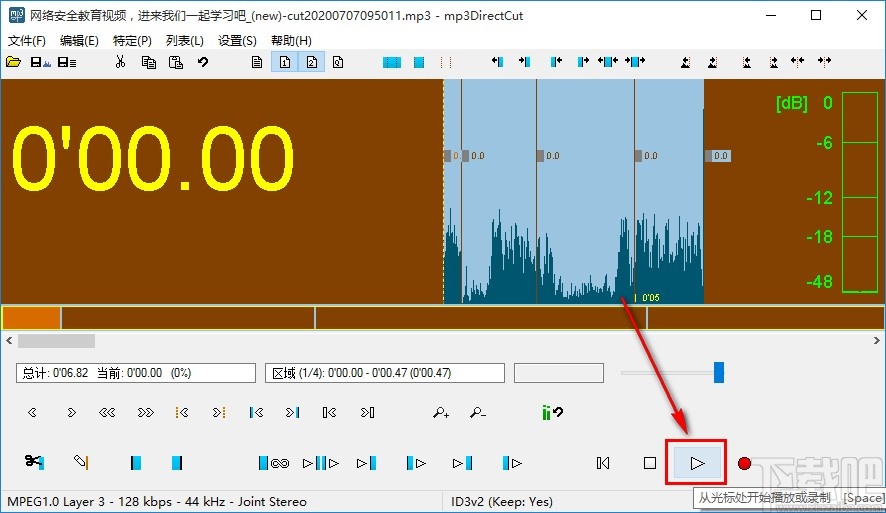Open a file with the folder icon
The image size is (886, 513).
pyautogui.click(x=14, y=62)
